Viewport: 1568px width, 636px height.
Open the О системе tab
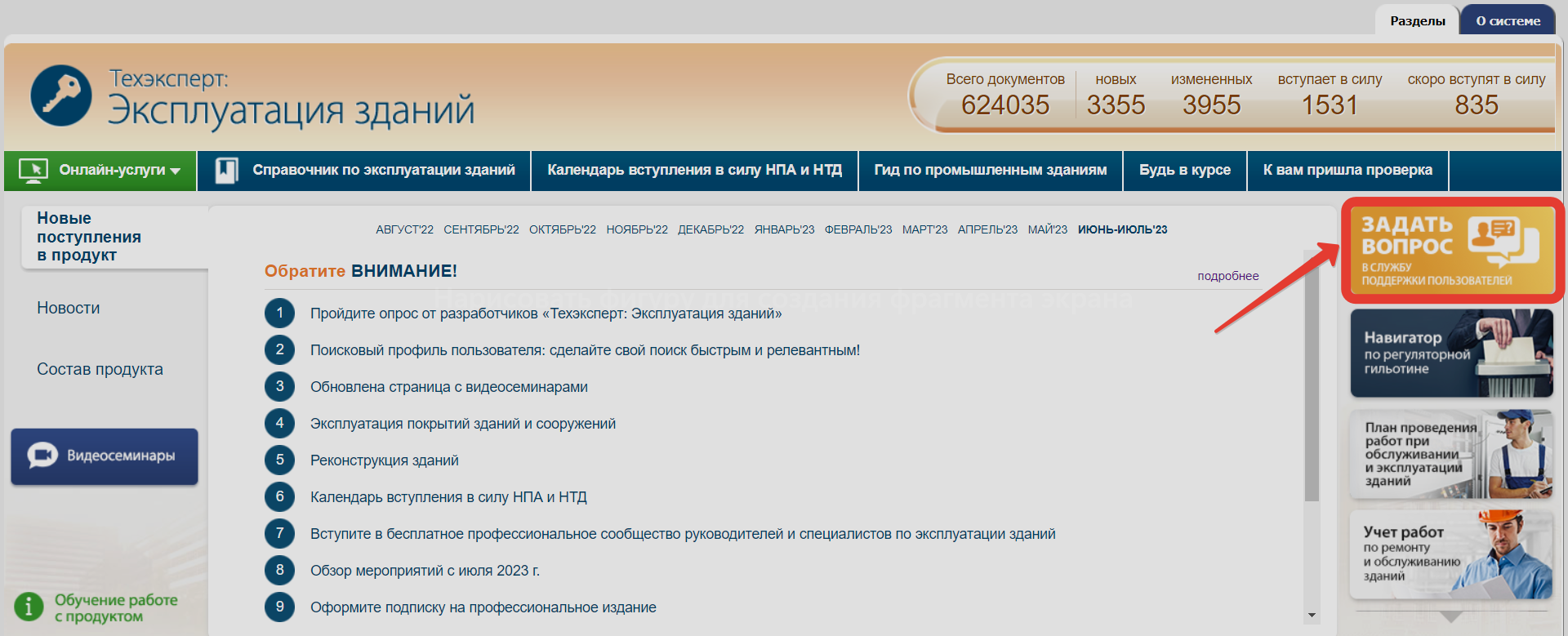(x=1508, y=20)
